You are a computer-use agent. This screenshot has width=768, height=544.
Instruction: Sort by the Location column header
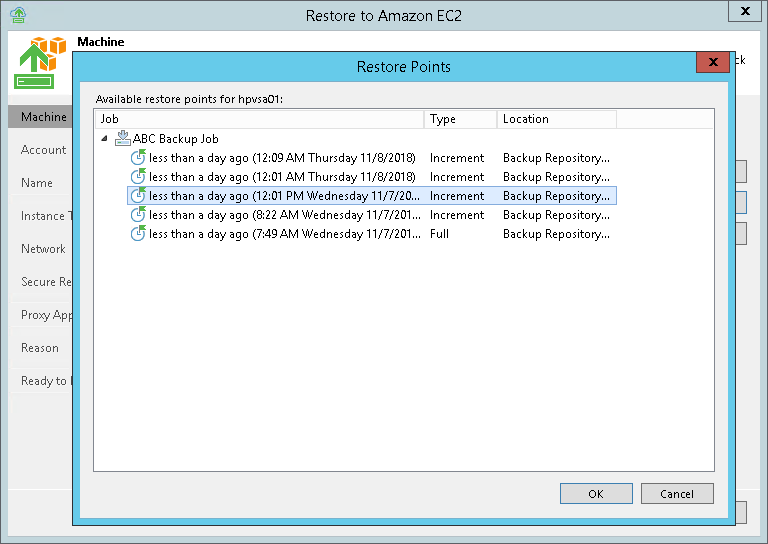pyautogui.click(x=556, y=119)
